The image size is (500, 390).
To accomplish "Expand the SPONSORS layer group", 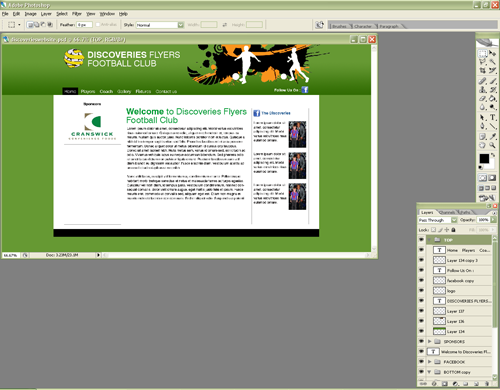I will point(430,341).
